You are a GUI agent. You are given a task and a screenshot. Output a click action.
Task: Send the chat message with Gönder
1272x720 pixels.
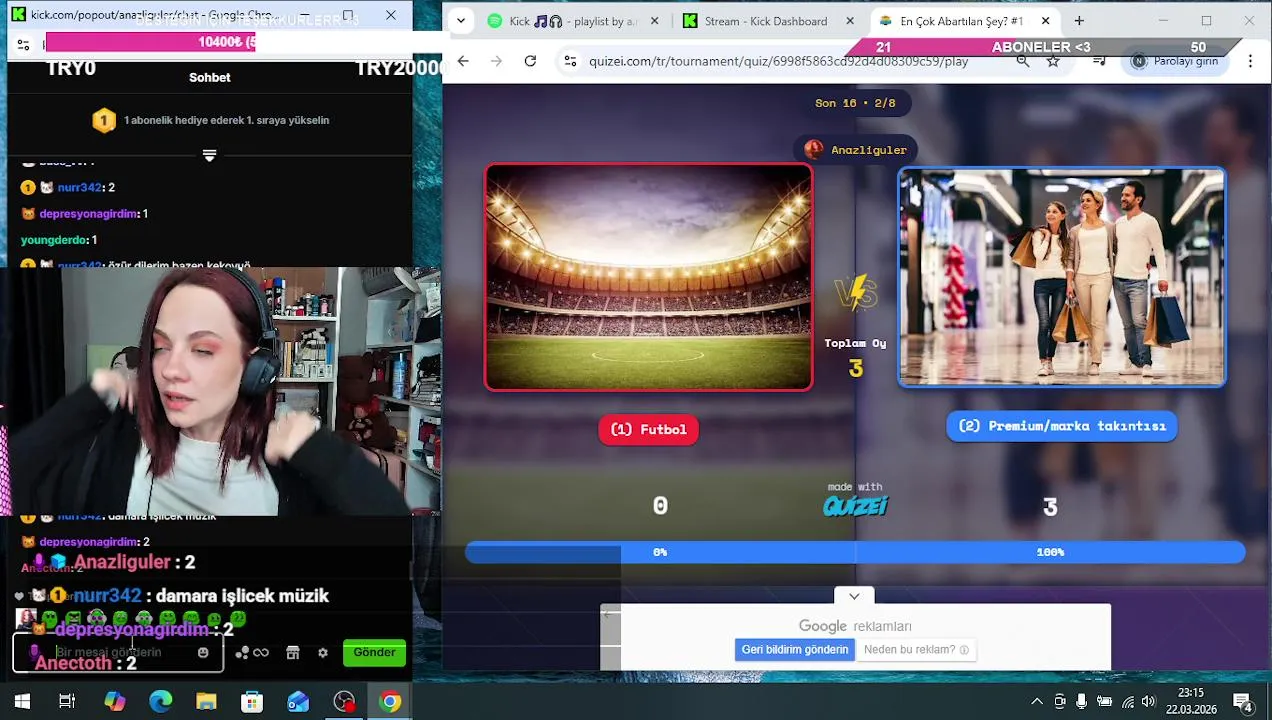click(374, 652)
